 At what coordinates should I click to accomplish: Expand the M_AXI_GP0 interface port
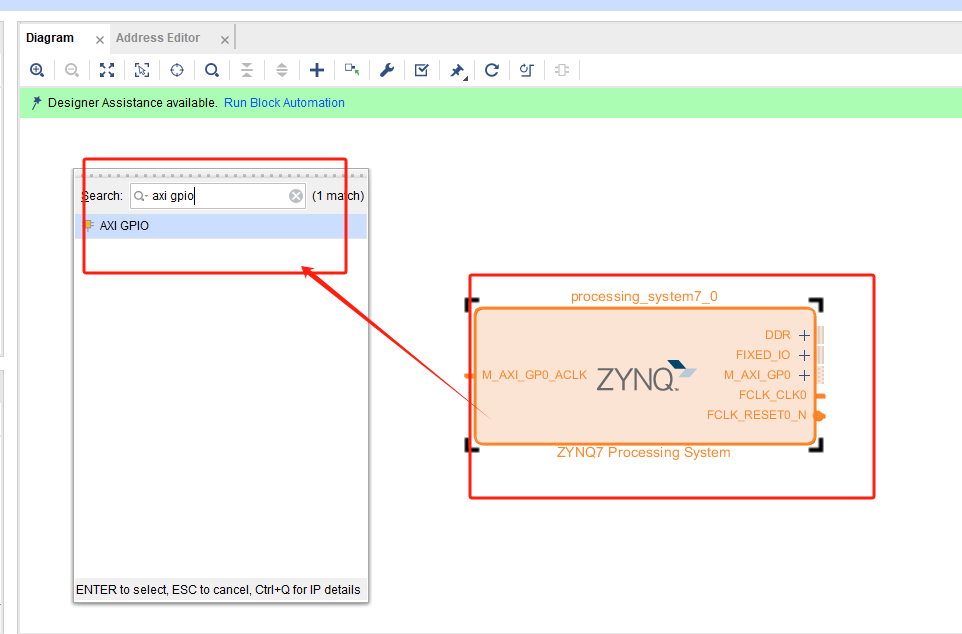pos(804,375)
